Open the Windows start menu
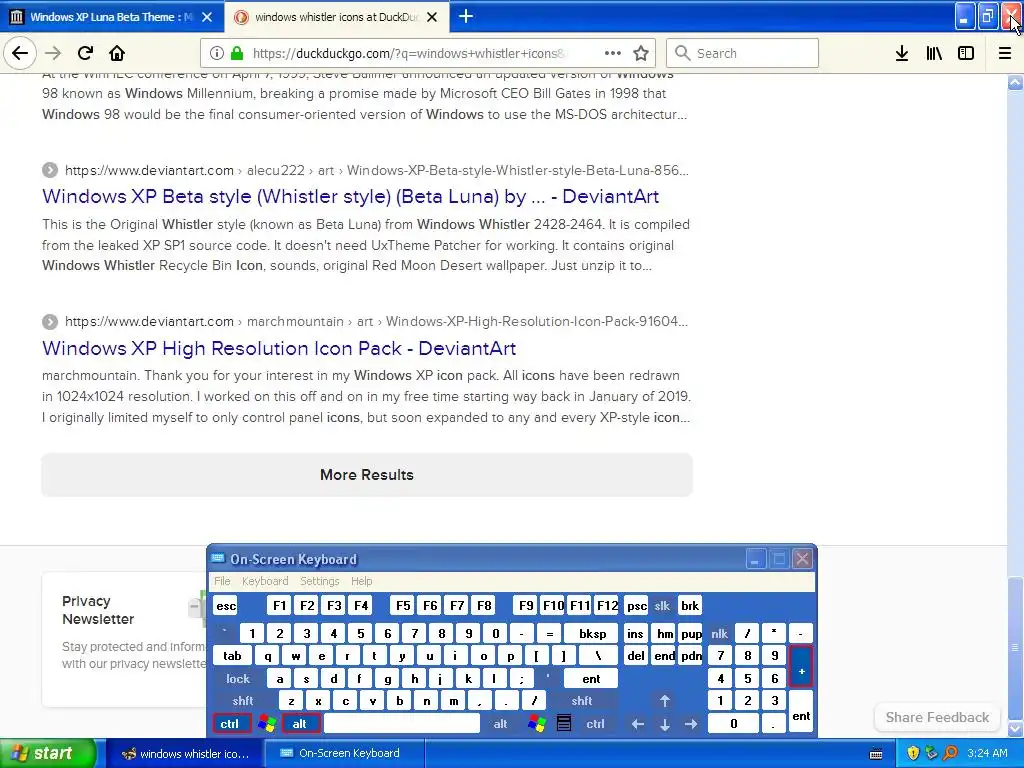Screen dimensions: 1024x768 pyautogui.click(x=48, y=753)
